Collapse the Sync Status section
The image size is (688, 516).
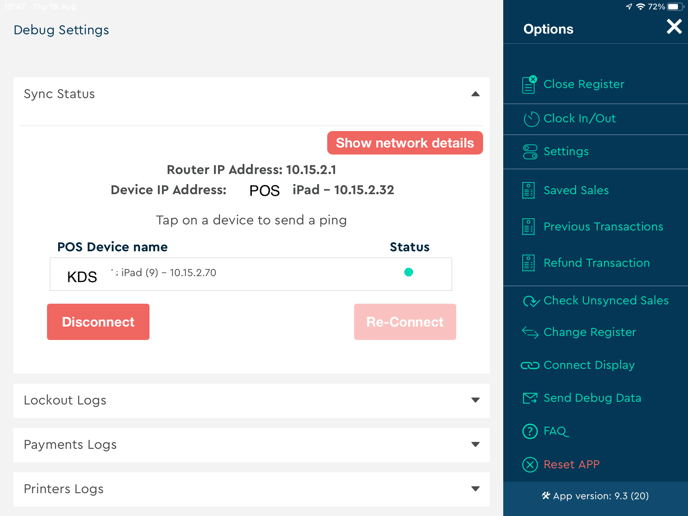click(x=475, y=94)
